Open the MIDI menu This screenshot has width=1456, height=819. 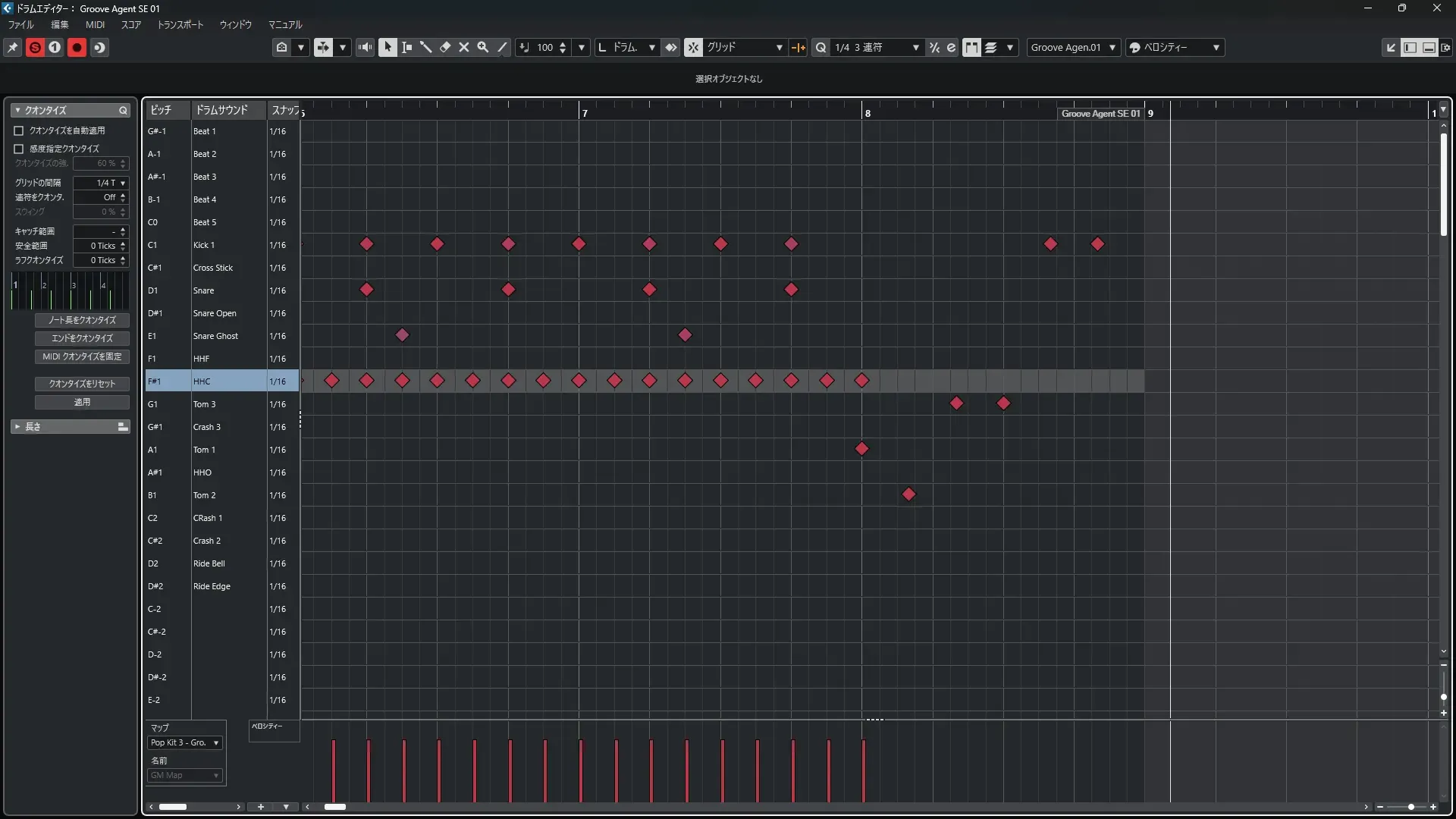[95, 24]
